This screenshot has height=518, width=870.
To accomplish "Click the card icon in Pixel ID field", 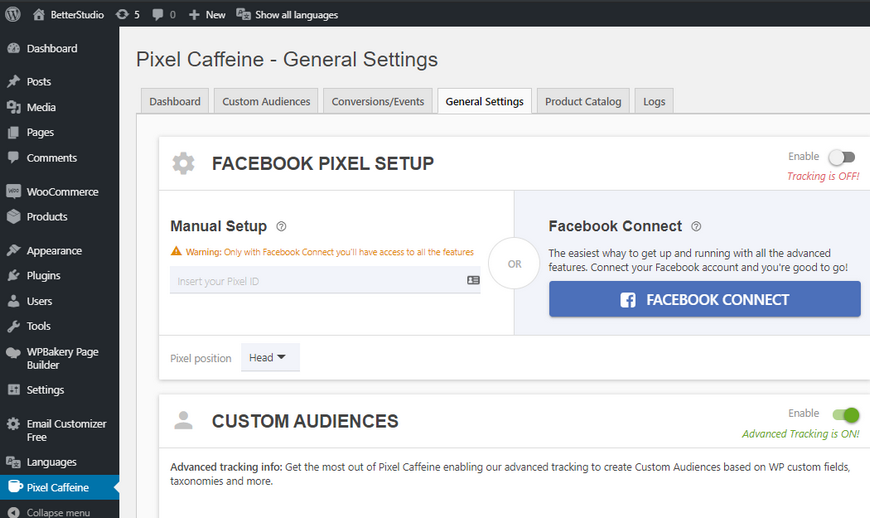I will pyautogui.click(x=473, y=281).
